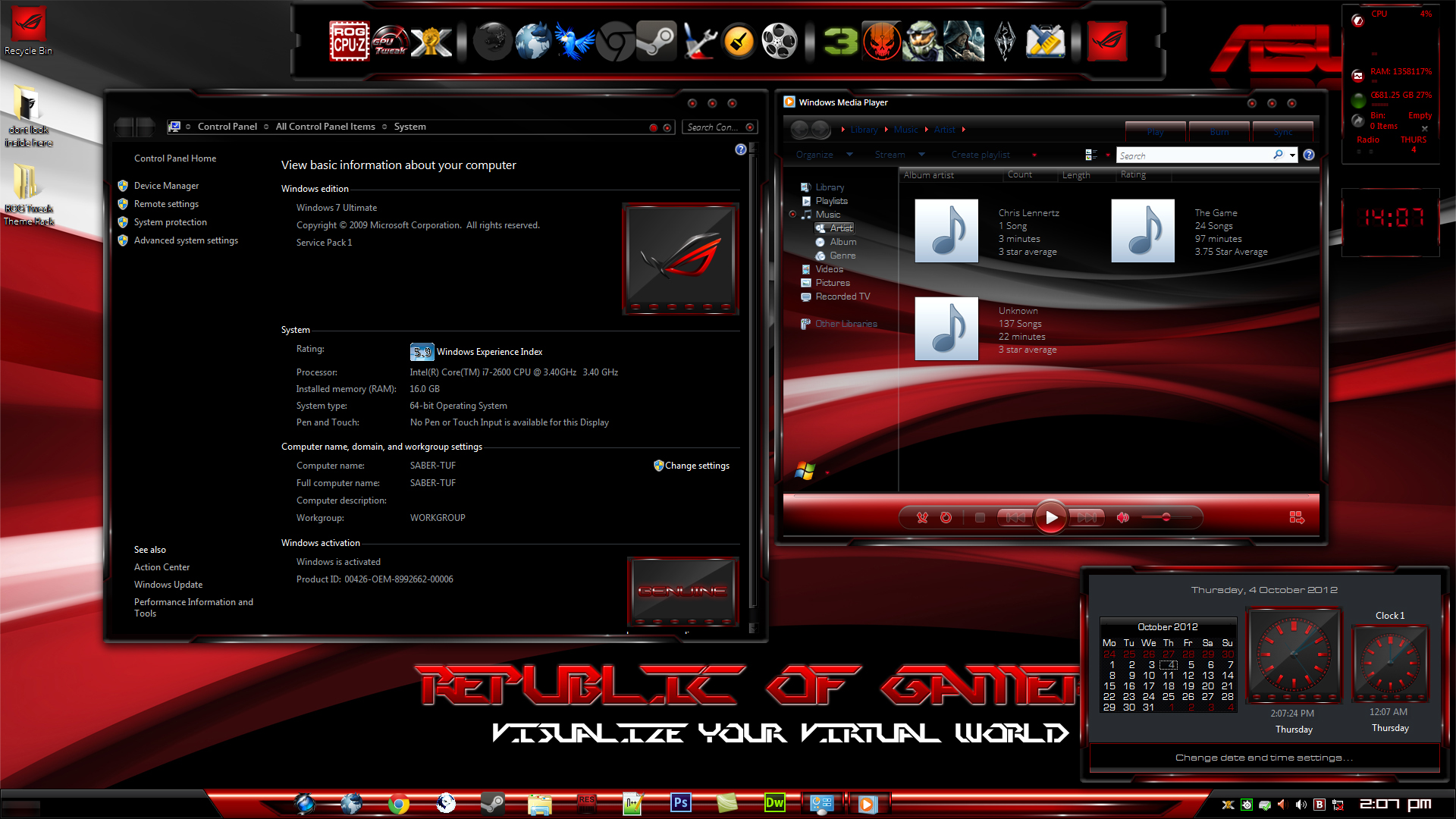Open the Steam icon in the top dock

pos(656,41)
